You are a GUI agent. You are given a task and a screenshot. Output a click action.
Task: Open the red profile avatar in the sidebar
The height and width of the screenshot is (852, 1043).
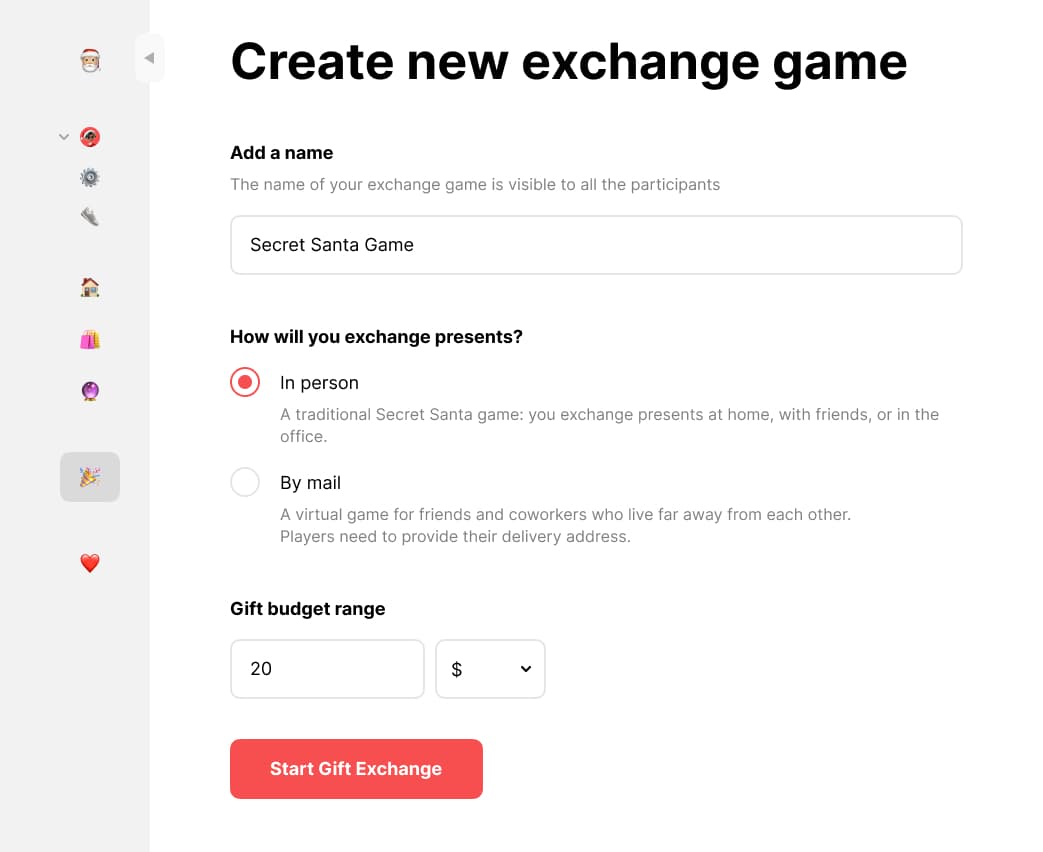tap(89, 136)
